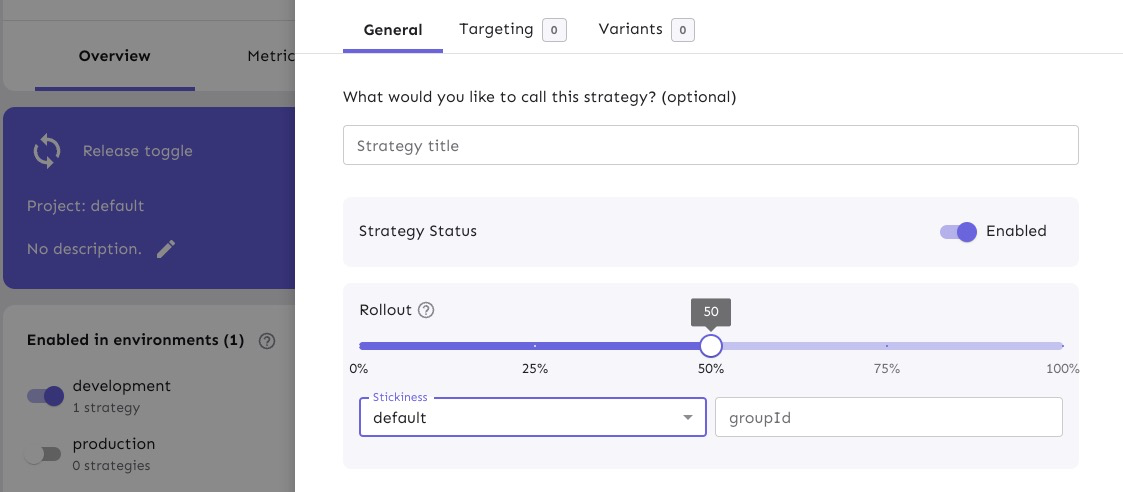
Task: Open the Variants tab
Action: click(x=630, y=29)
